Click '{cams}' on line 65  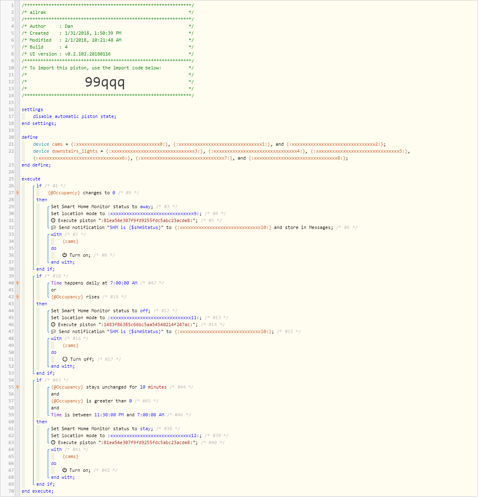70,457
